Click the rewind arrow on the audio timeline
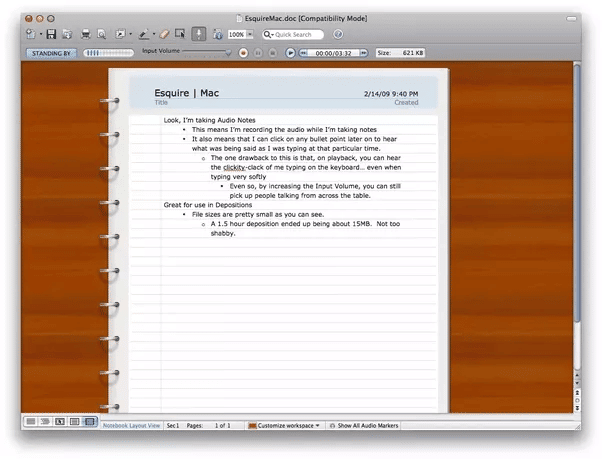The width and height of the screenshot is (602, 459). [x=303, y=53]
